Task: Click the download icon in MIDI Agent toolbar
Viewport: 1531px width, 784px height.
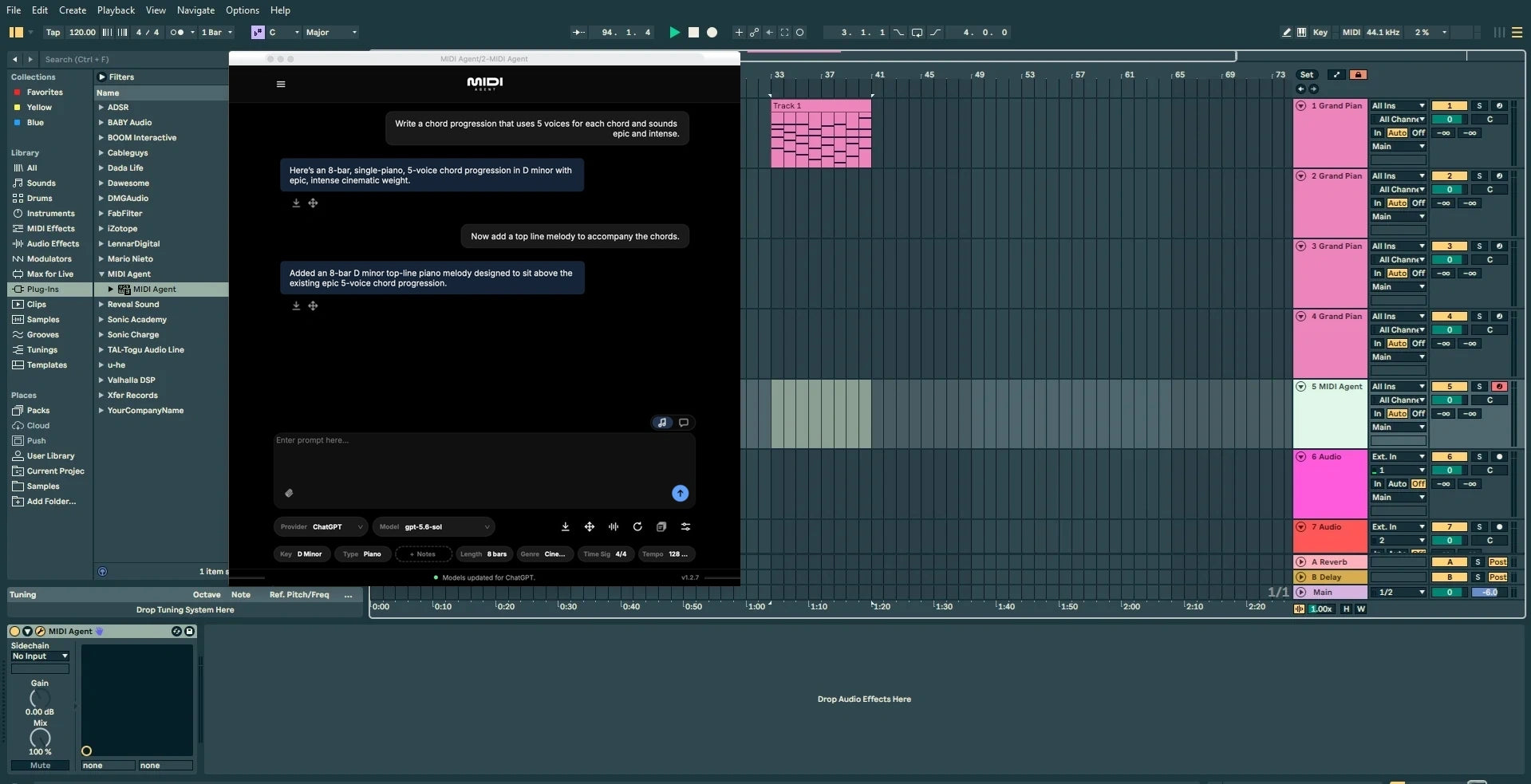Action: coord(565,527)
